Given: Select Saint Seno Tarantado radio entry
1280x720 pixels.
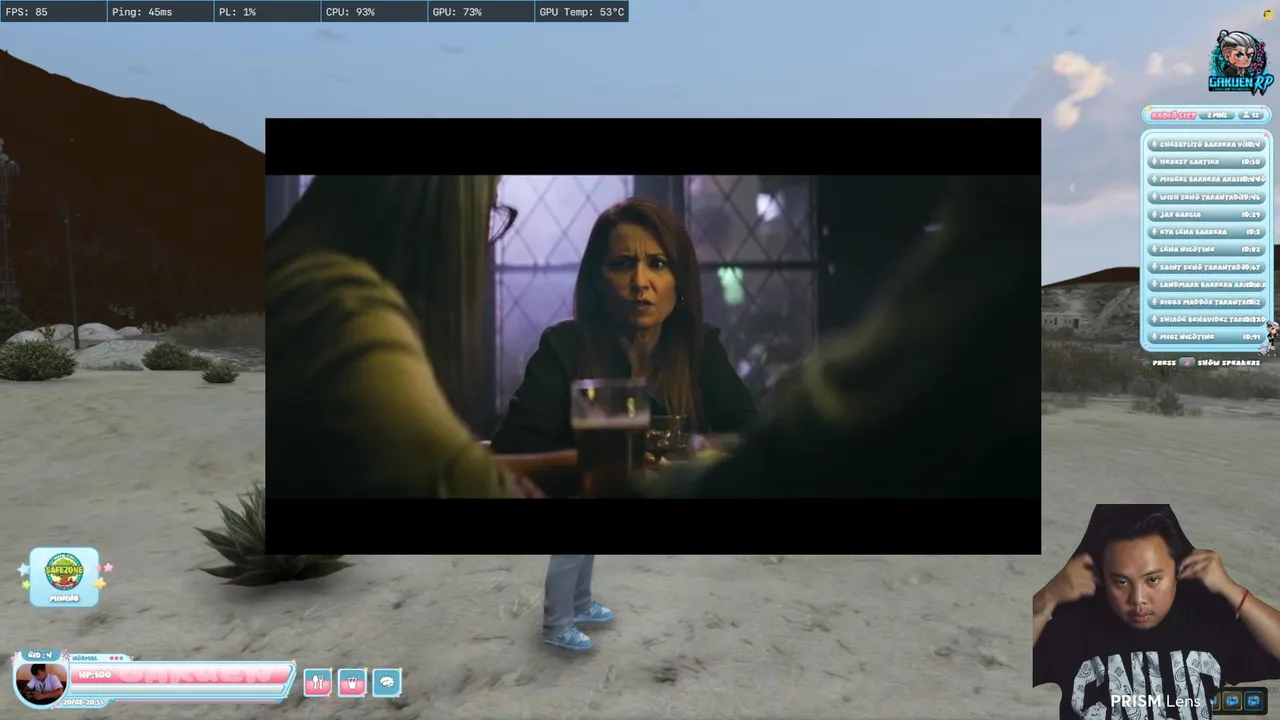Looking at the screenshot, I should [x=1207, y=267].
